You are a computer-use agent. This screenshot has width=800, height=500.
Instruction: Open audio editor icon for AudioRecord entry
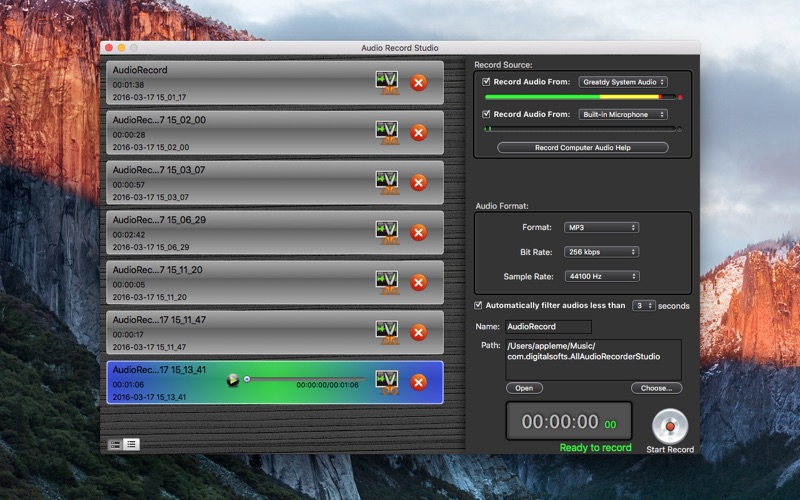(387, 83)
